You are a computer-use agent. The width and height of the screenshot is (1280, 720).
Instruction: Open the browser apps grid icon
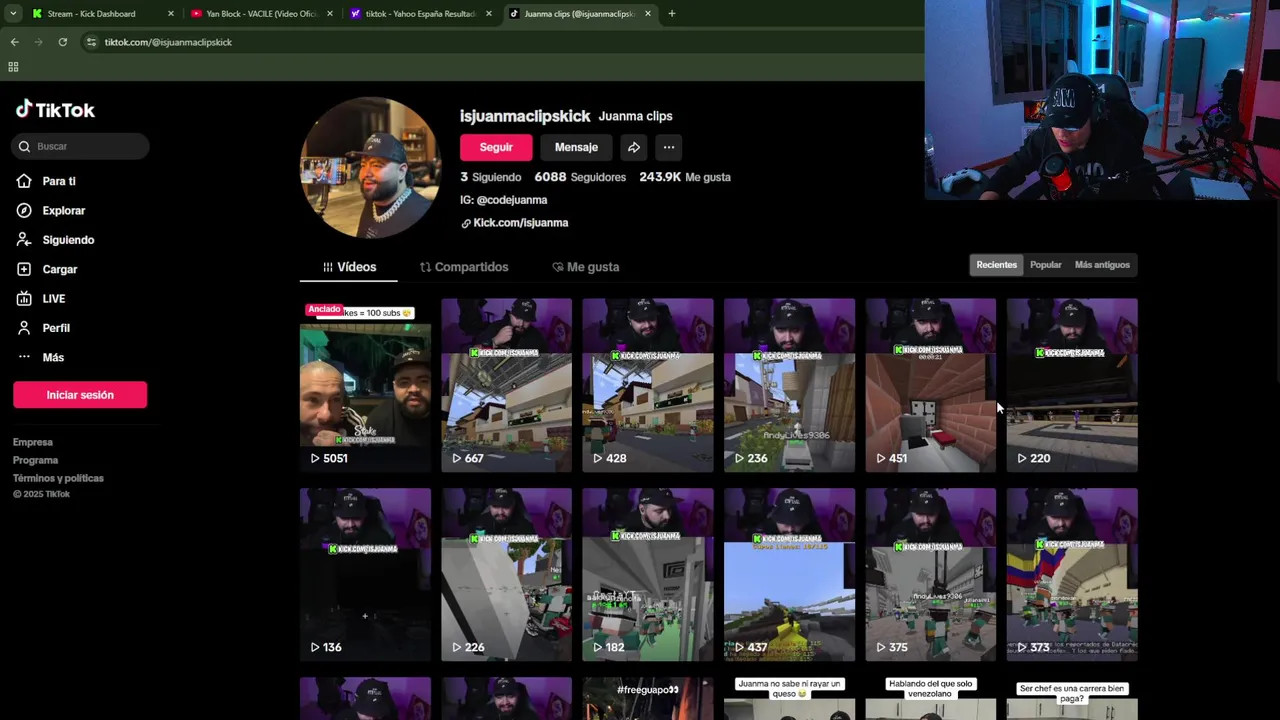coord(13,67)
